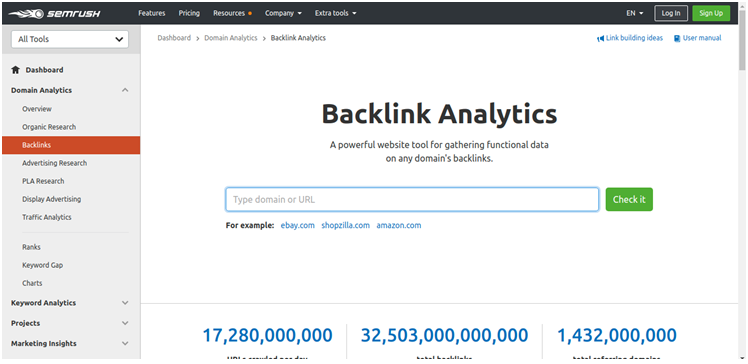Go to Dashboard in the breadcrumb
Screen dimensions: 748x364
click(x=174, y=38)
